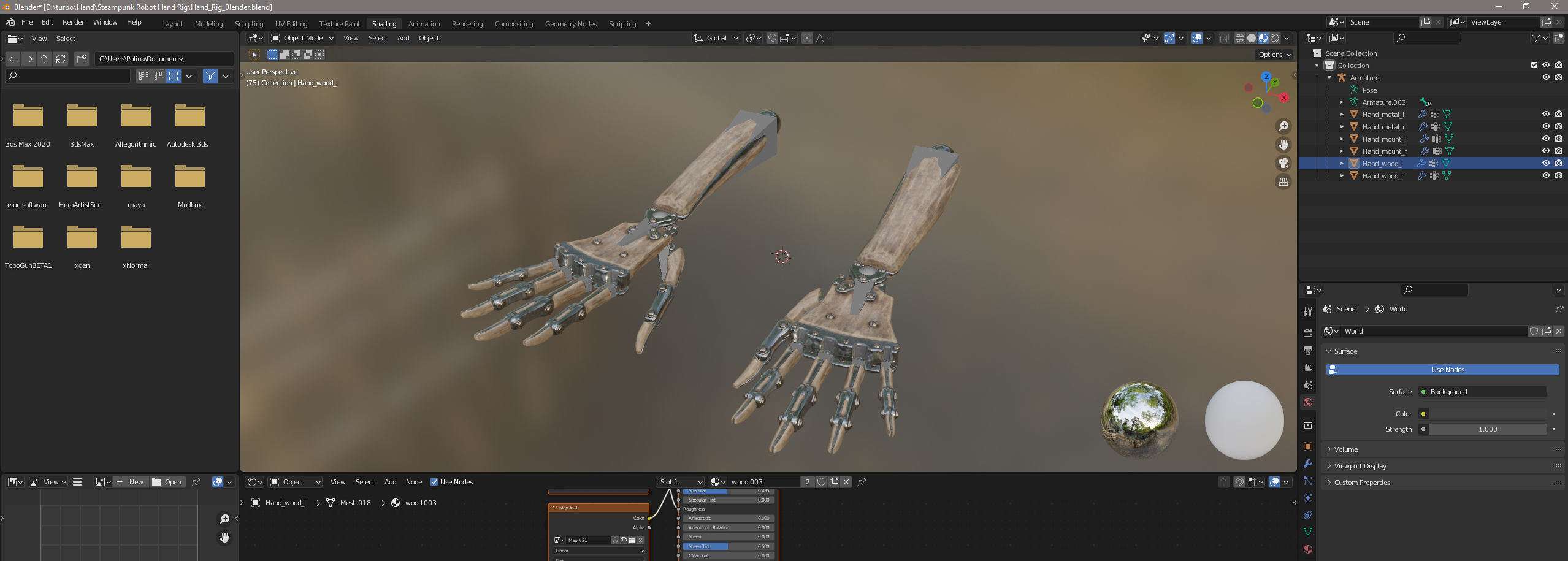Open the Modifiers properties tab
This screenshot has width=1568, height=561.
click(1308, 464)
